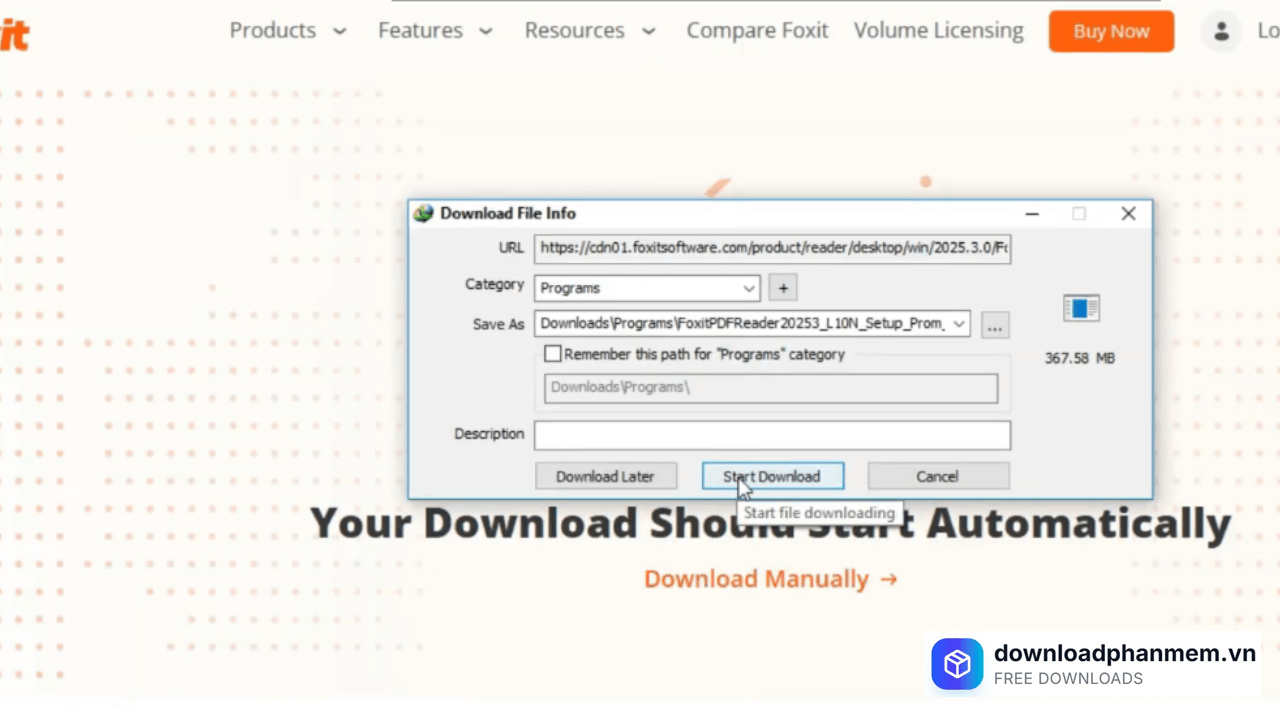Expand the Save As path dropdown
1280x720 pixels.
[x=959, y=324]
